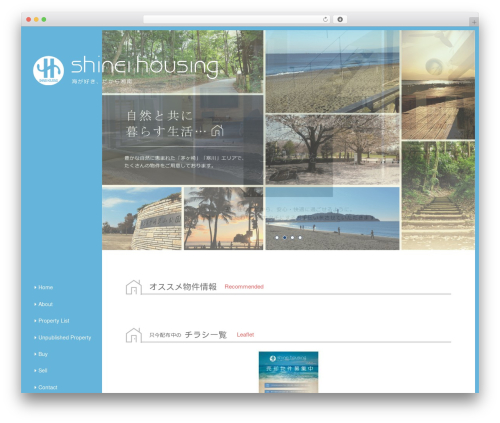Go to the Property List page

coord(54,321)
